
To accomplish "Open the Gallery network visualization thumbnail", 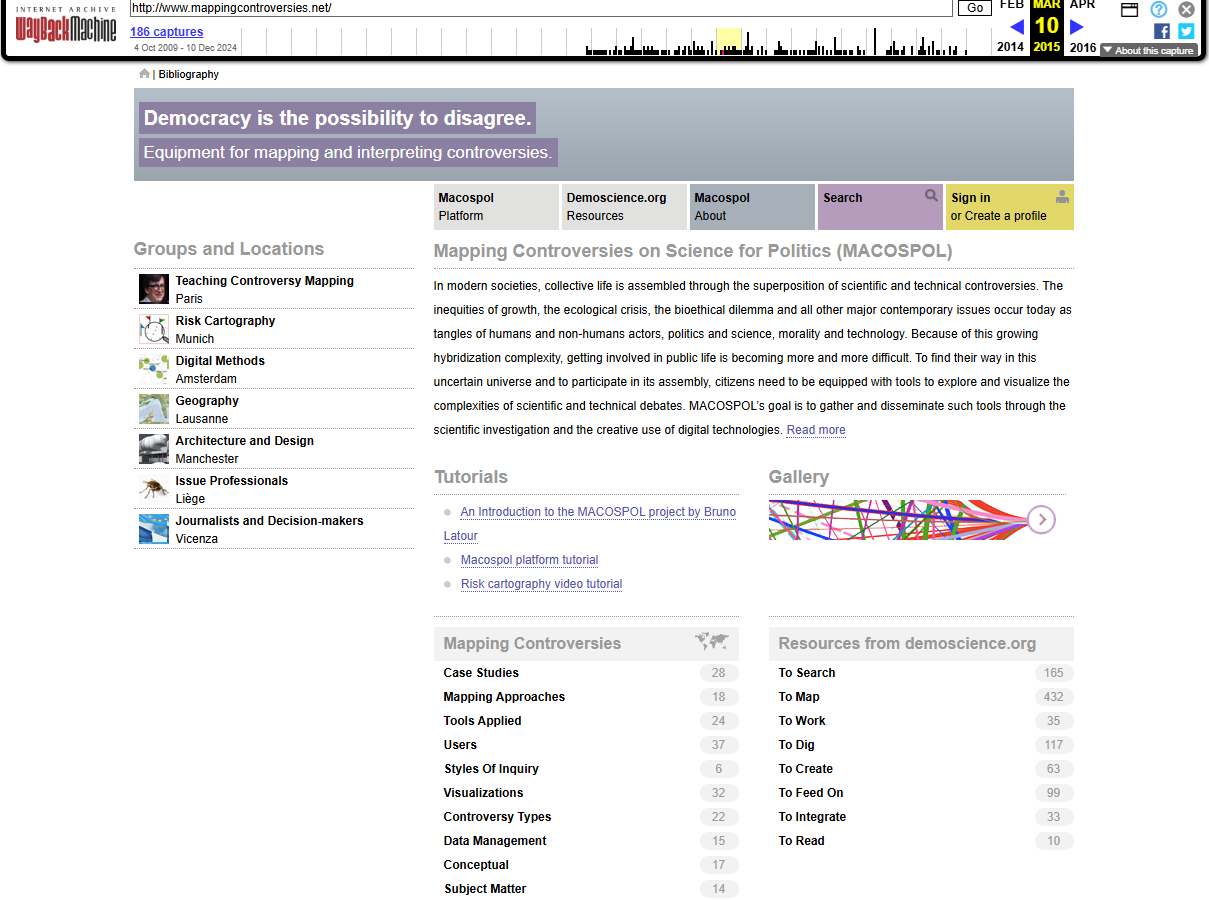I will coord(897,520).
